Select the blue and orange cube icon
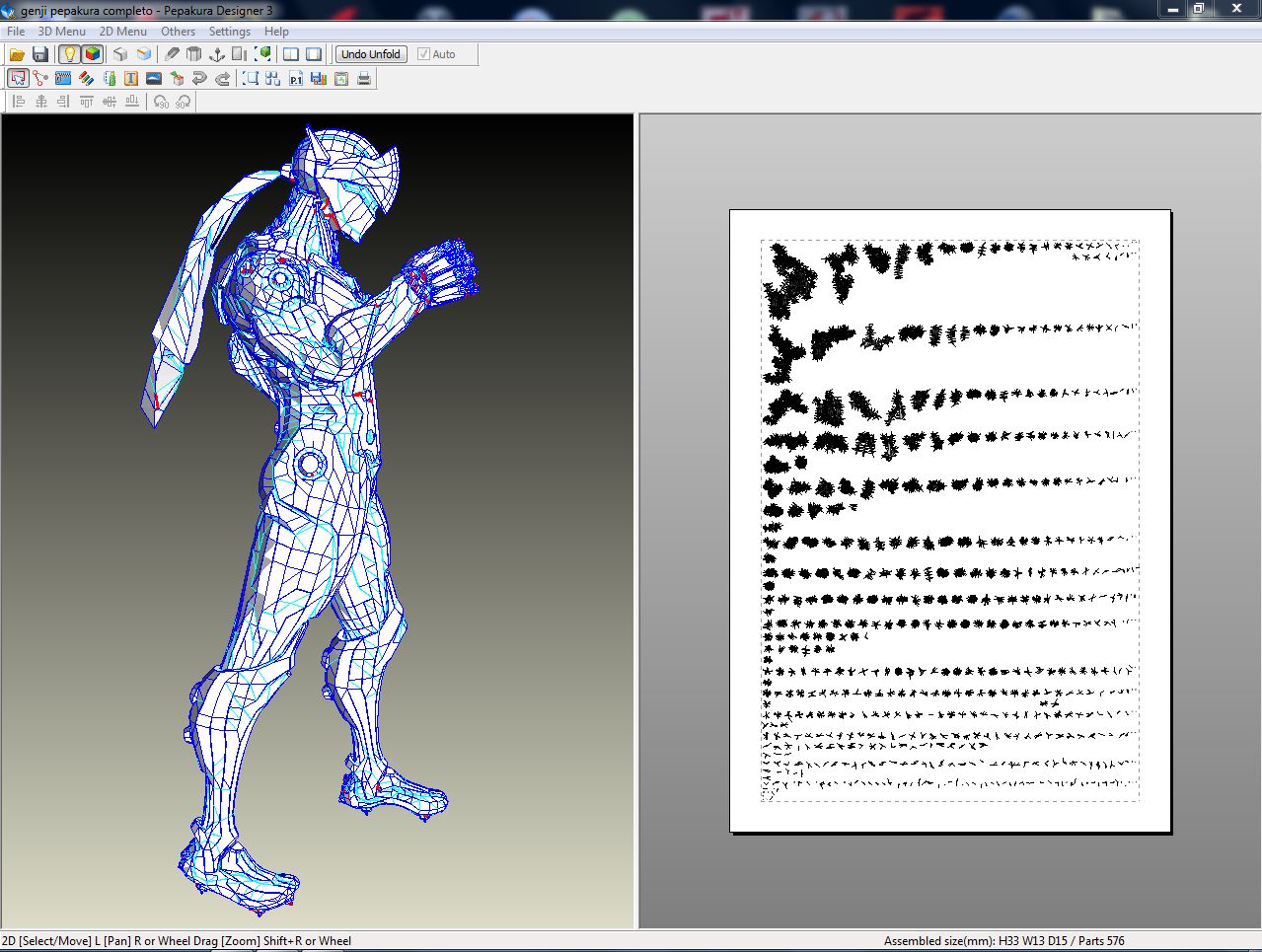The height and width of the screenshot is (952, 1262). tap(144, 54)
